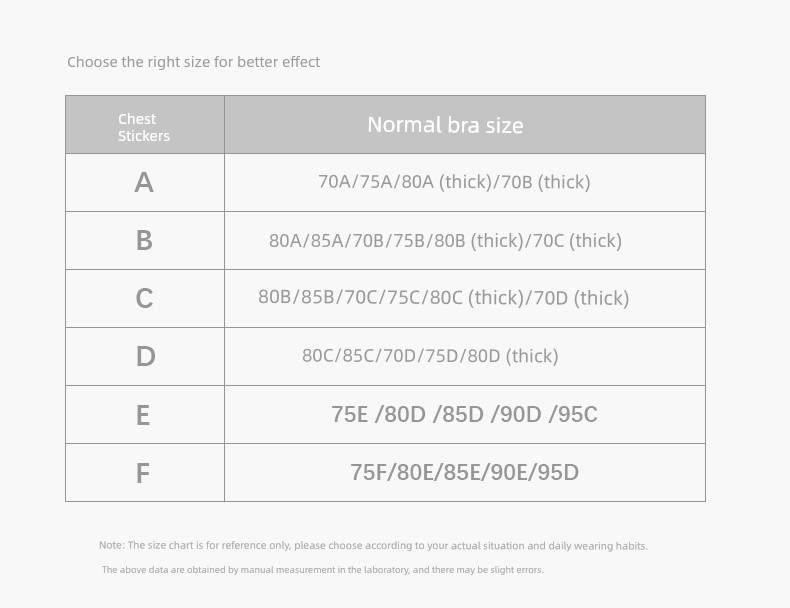
Task: Click the 'Choose the right size' heading text
Action: pos(193,62)
